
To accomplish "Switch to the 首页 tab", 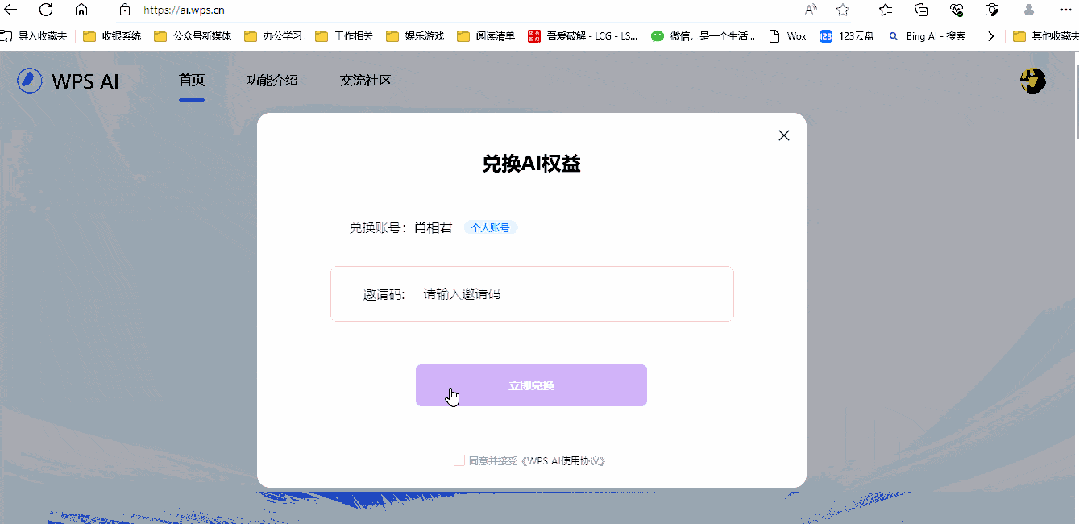I will click(192, 80).
